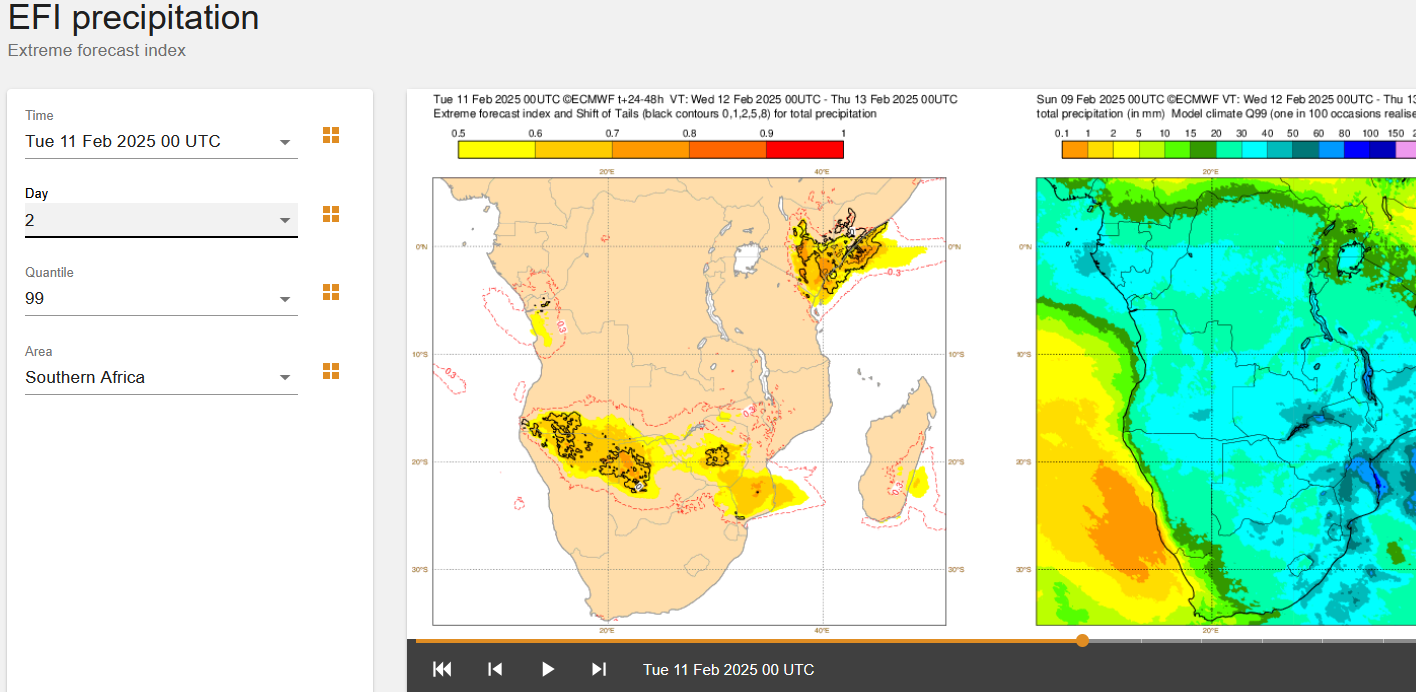Open the Area dropdown showing Southern Africa

coord(161,377)
